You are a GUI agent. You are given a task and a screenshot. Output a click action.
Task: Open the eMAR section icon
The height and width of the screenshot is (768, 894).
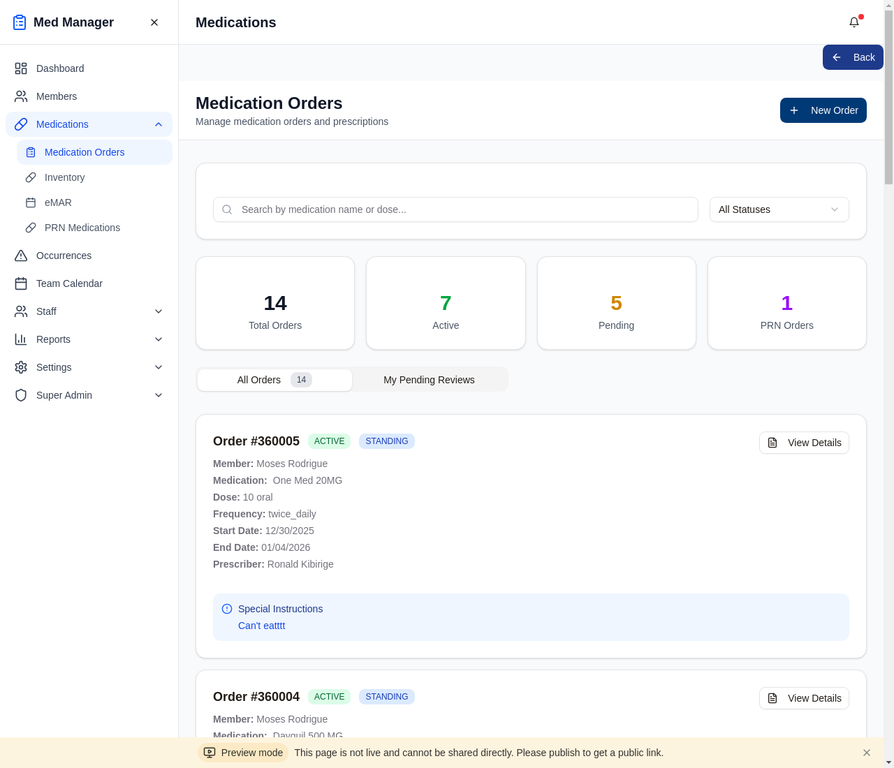[32, 202]
